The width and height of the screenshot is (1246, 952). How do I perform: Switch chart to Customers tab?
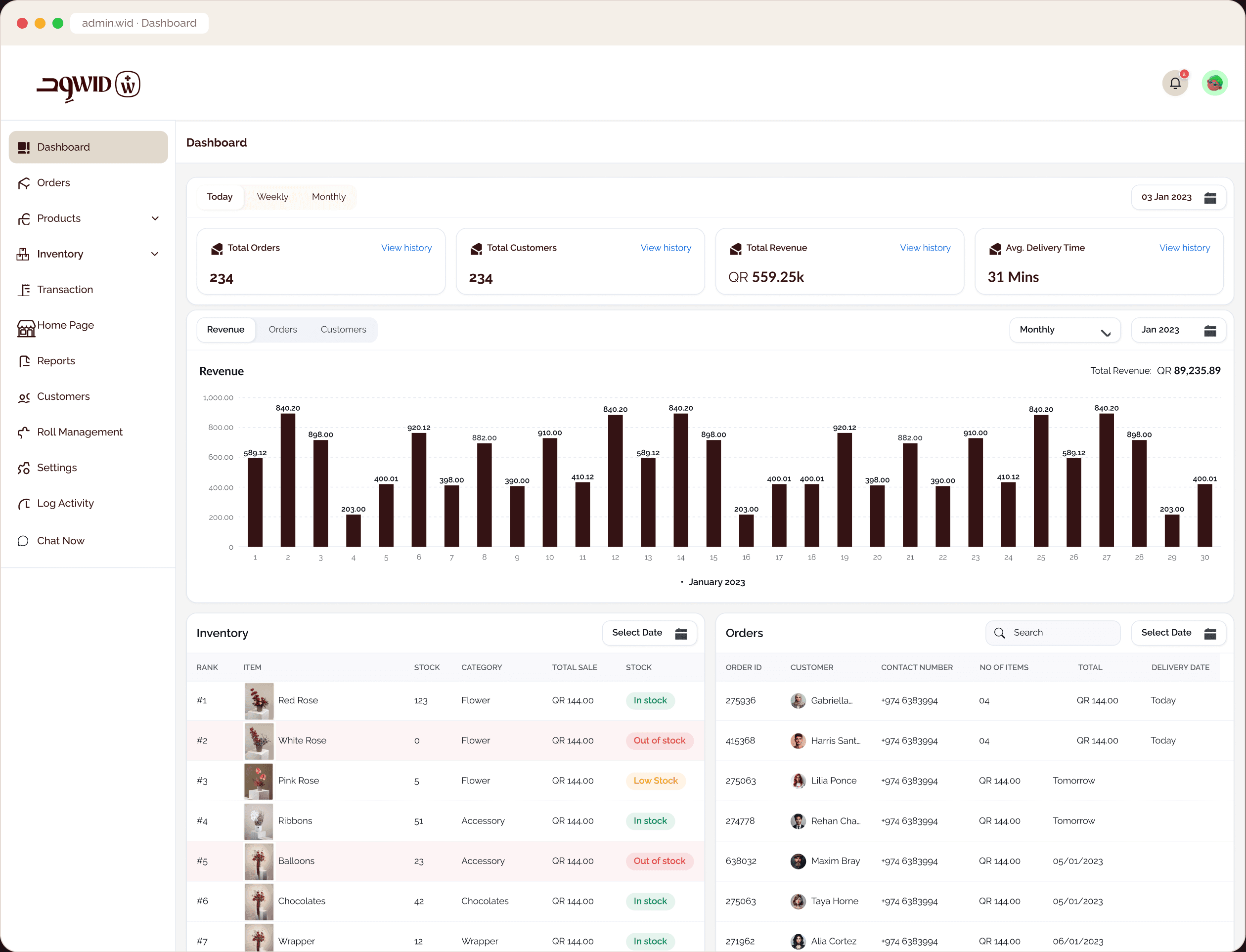pos(343,329)
